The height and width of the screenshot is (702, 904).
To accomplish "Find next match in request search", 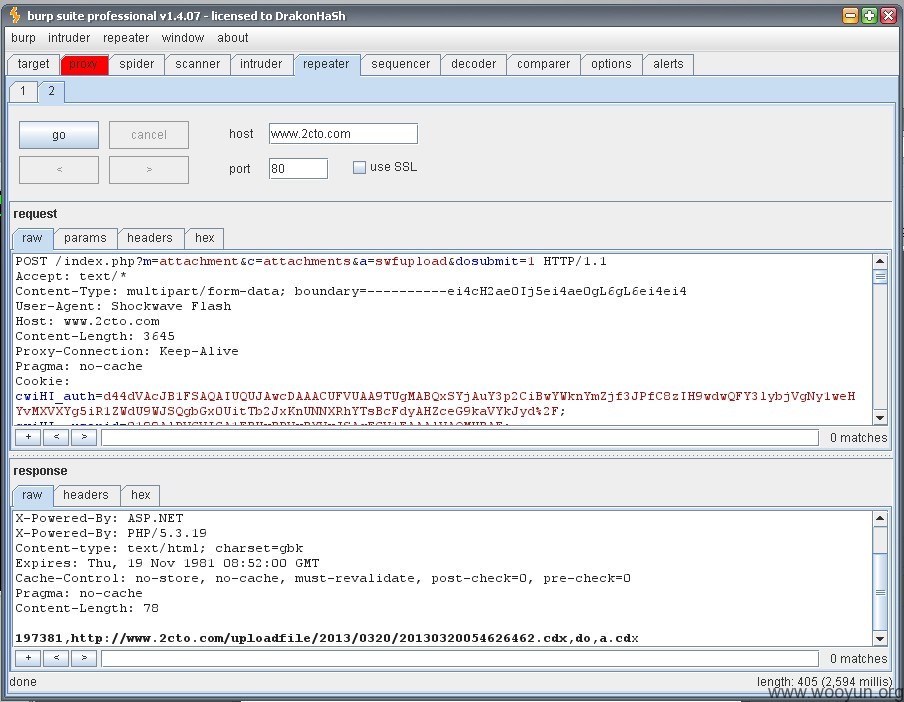I will pos(84,437).
